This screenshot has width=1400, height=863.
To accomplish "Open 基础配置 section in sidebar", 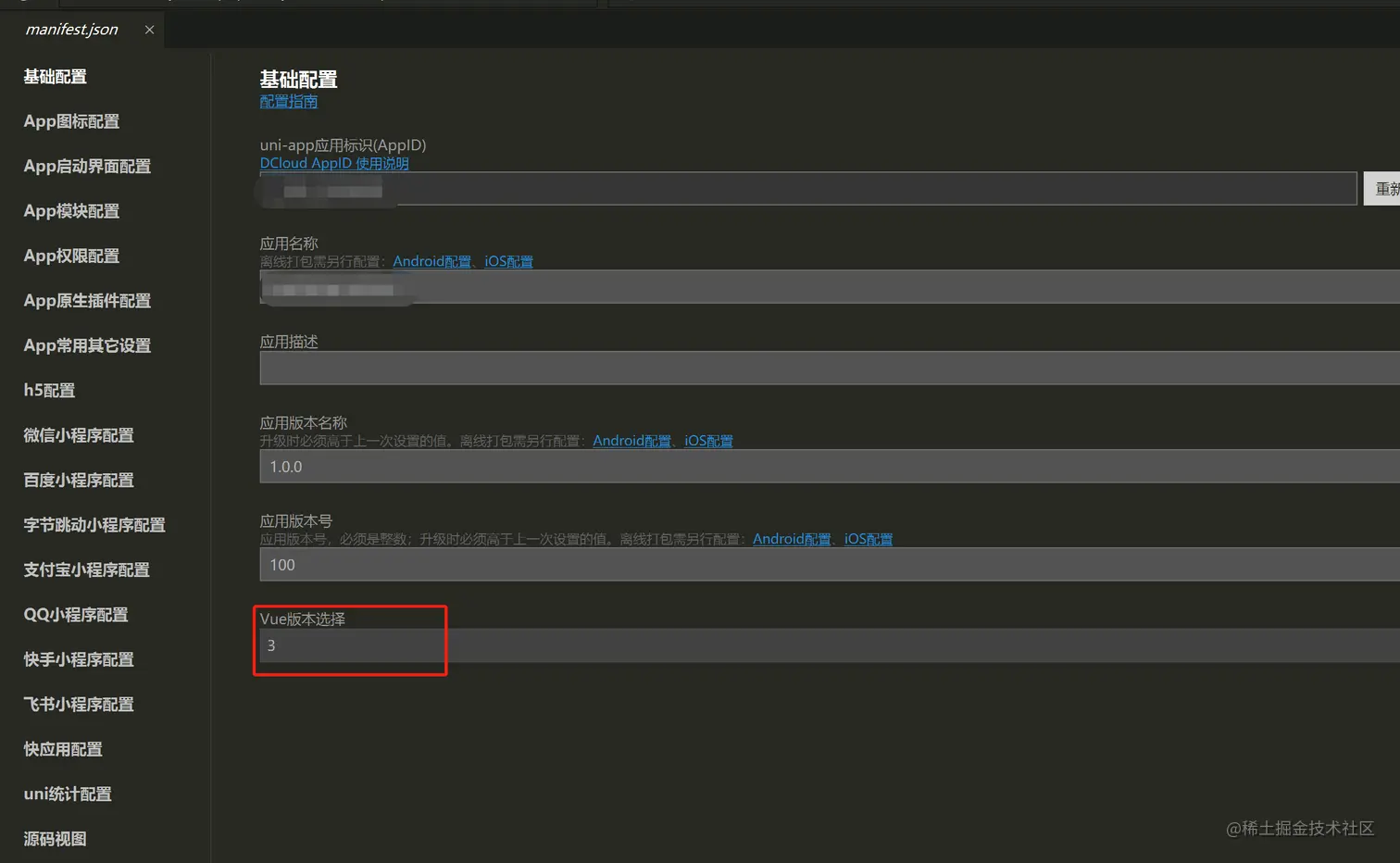I will point(56,77).
